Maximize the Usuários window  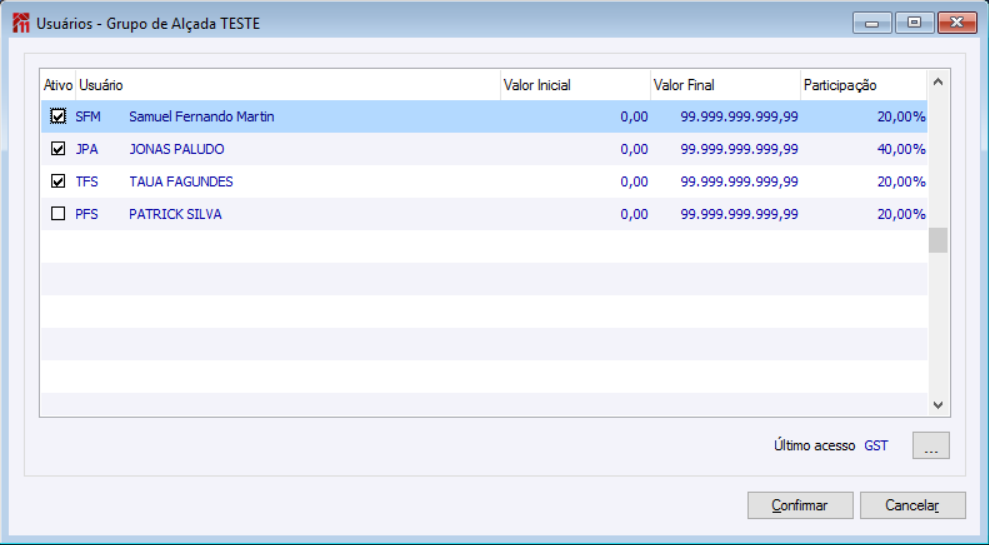coord(914,23)
